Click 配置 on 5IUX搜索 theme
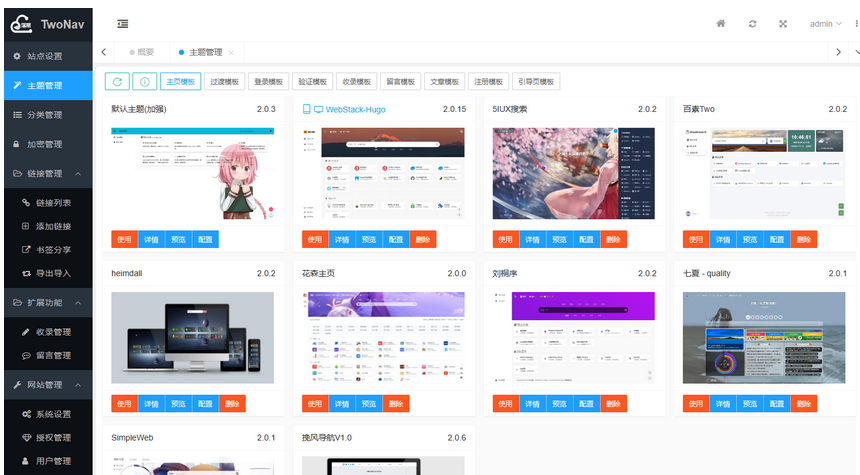The height and width of the screenshot is (475, 860). pyautogui.click(x=586, y=239)
